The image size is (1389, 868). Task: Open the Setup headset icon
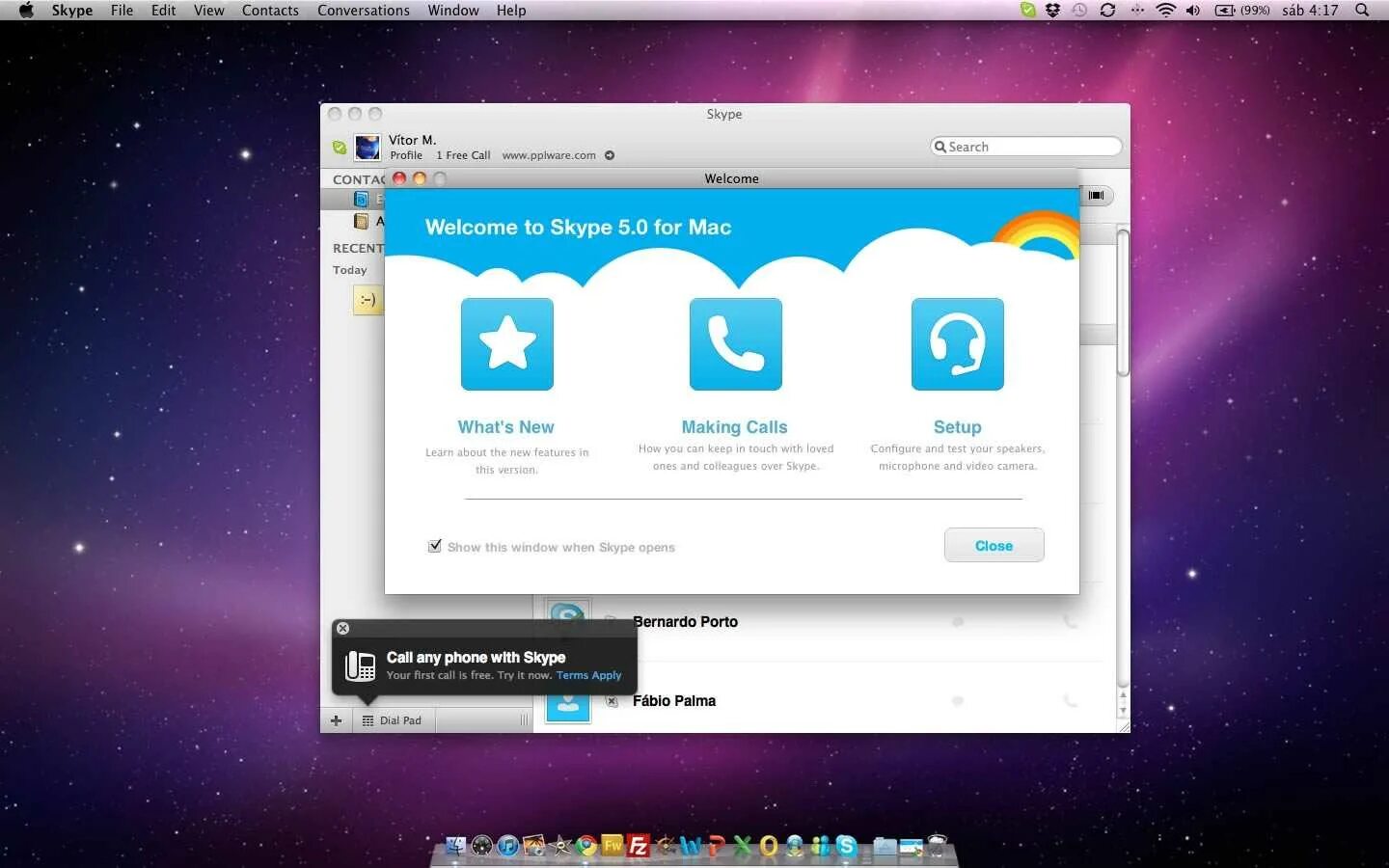pos(958,344)
